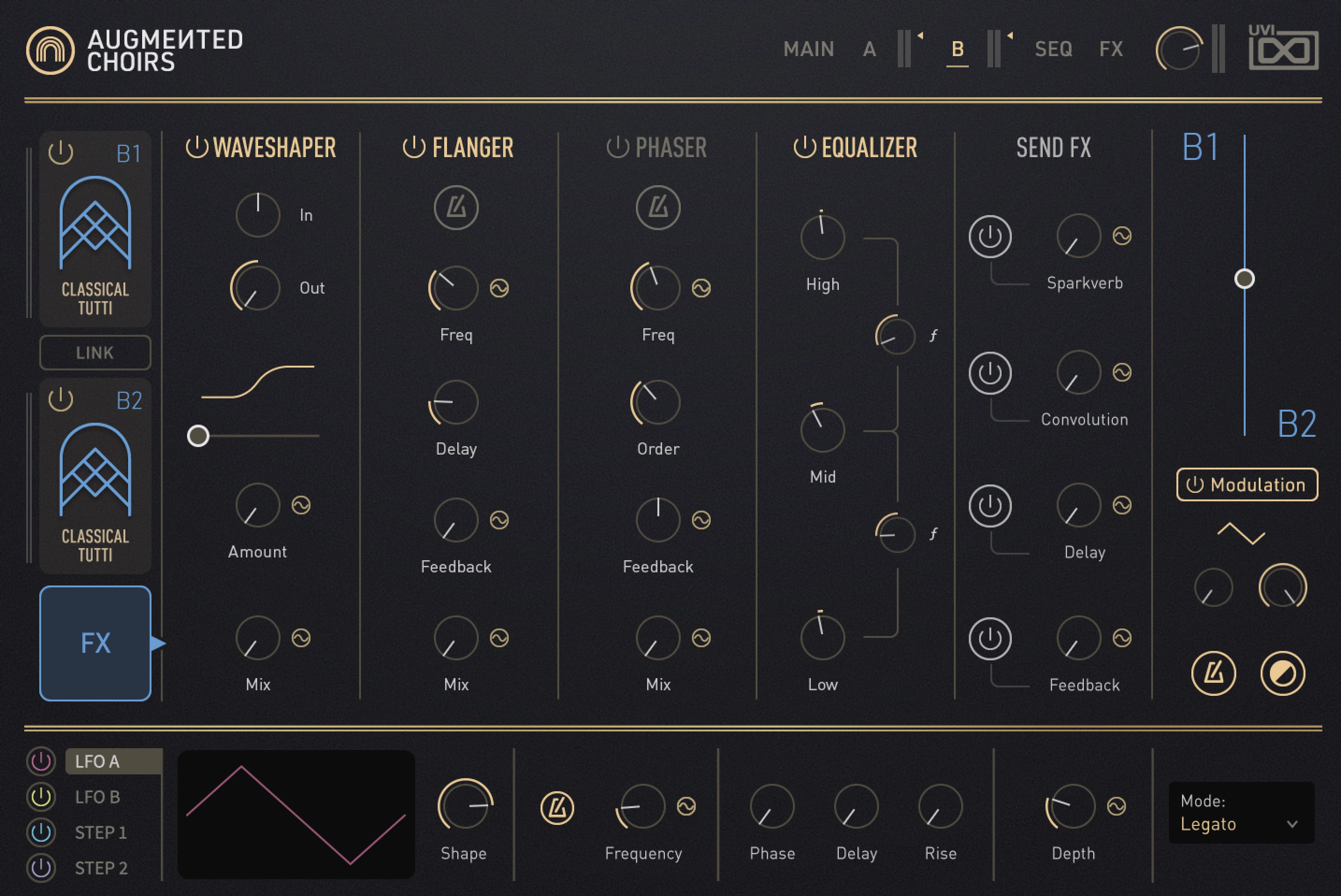Viewport: 1341px width, 896px height.
Task: Toggle the Waveshaper power button
Action: (197, 147)
